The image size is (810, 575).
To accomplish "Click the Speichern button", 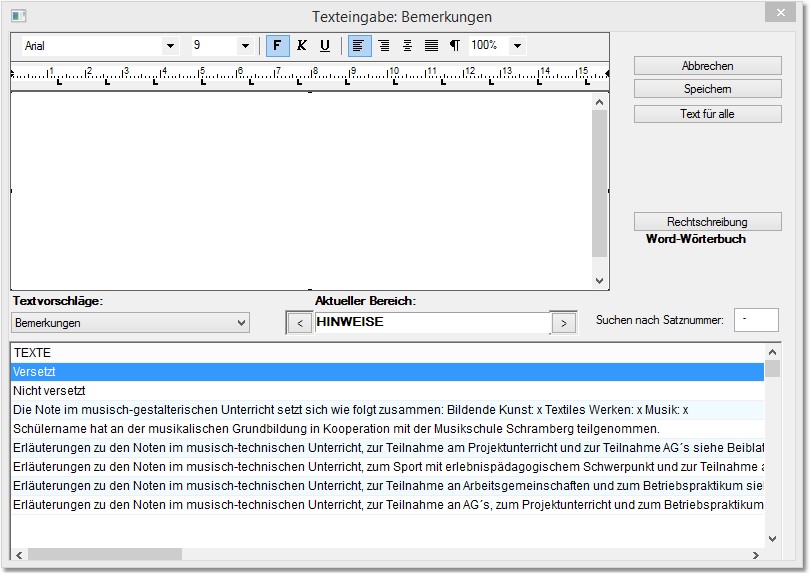I will pyautogui.click(x=707, y=89).
